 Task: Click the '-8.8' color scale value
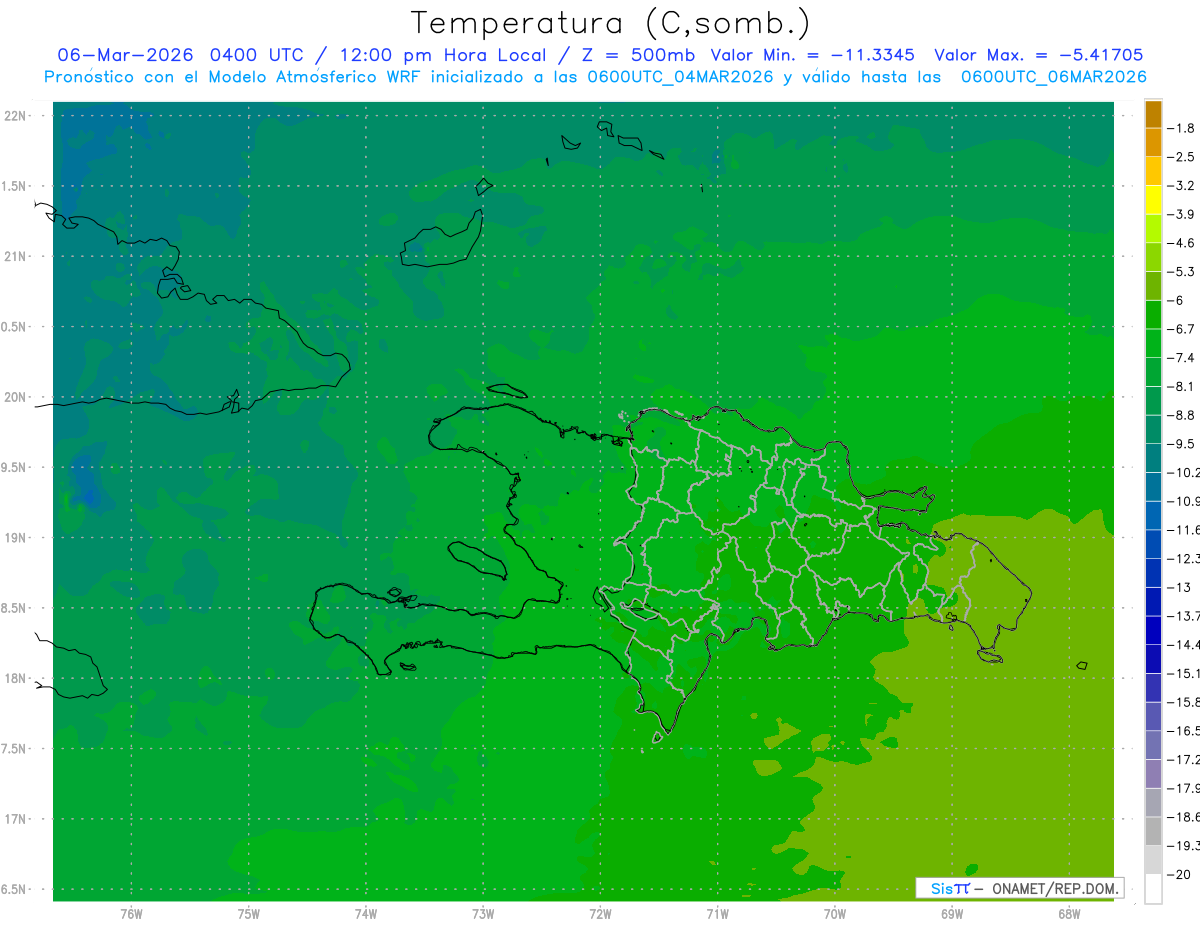(1182, 415)
